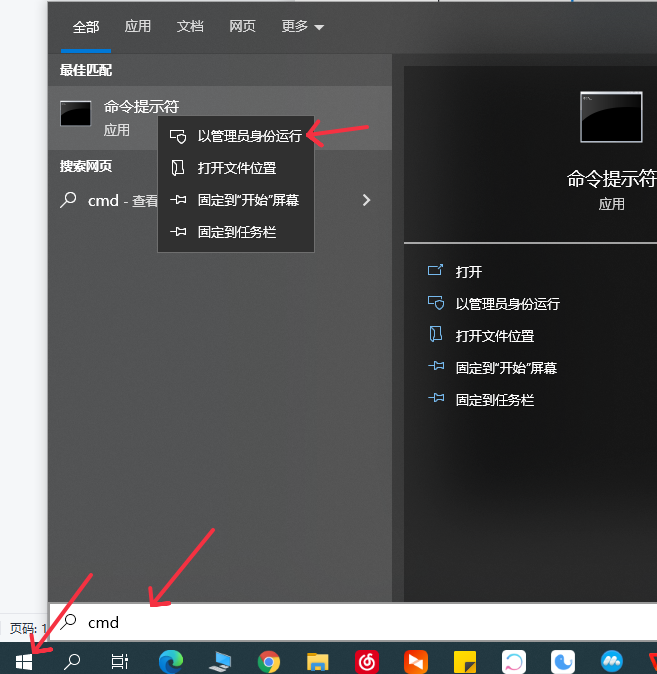Open the orange play-arrow app in taskbar
Screen dimensions: 657x674
[416, 662]
